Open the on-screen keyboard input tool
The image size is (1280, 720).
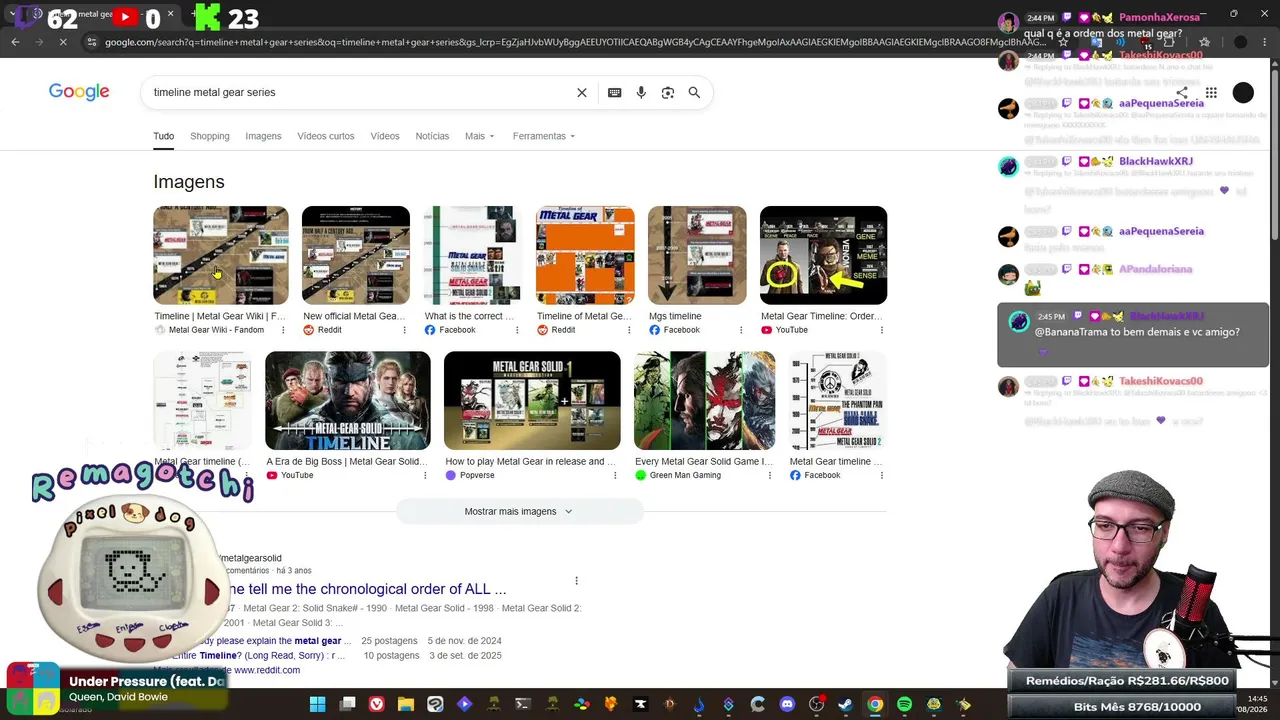tap(614, 92)
